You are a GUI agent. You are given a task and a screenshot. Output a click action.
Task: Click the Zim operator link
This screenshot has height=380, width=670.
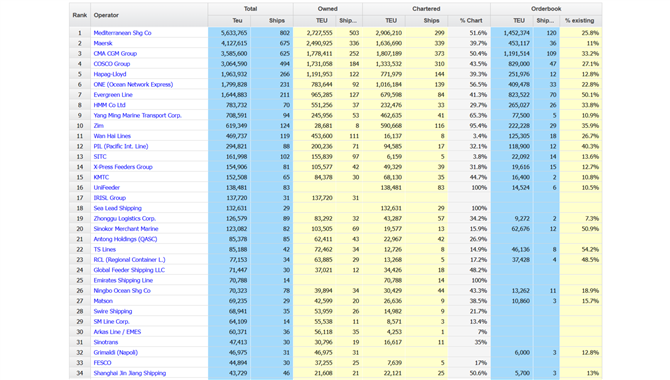pyautogui.click(x=98, y=126)
